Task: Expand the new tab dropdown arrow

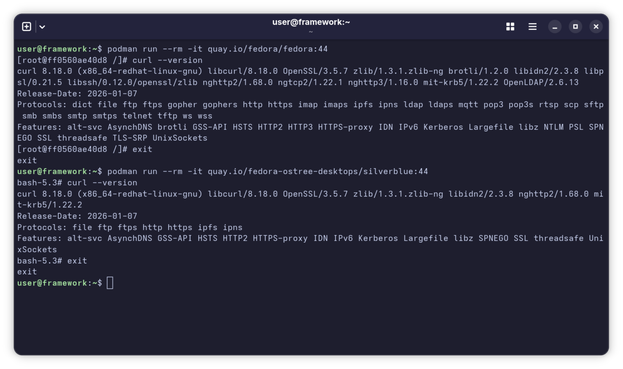Action: coord(42,27)
